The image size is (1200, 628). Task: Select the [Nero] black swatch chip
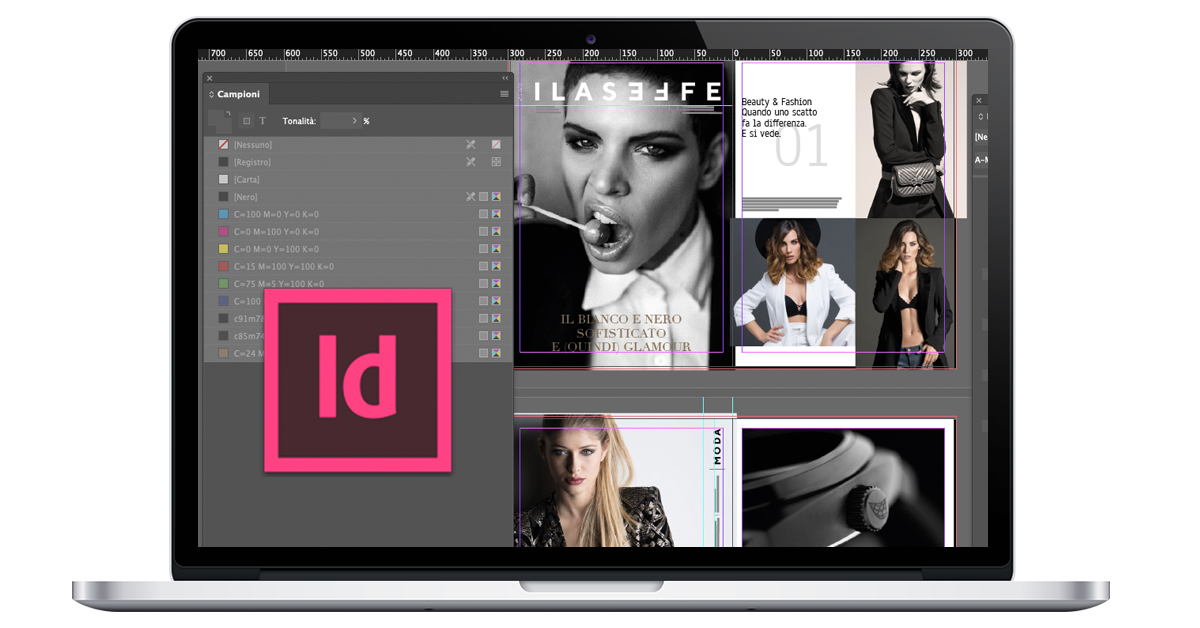tap(224, 197)
